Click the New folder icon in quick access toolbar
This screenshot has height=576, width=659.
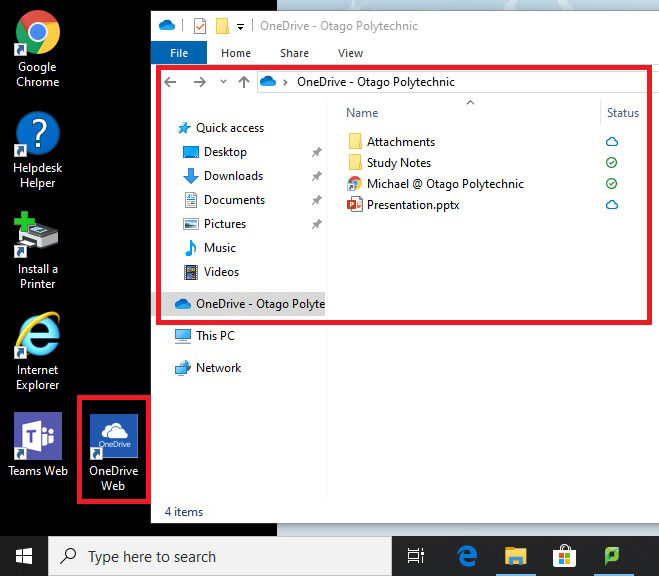(222, 26)
